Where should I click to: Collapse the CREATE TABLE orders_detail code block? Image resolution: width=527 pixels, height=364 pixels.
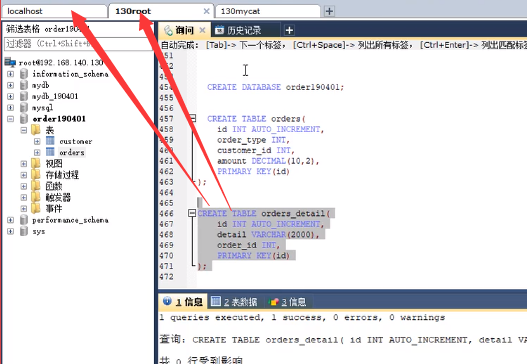coord(192,213)
